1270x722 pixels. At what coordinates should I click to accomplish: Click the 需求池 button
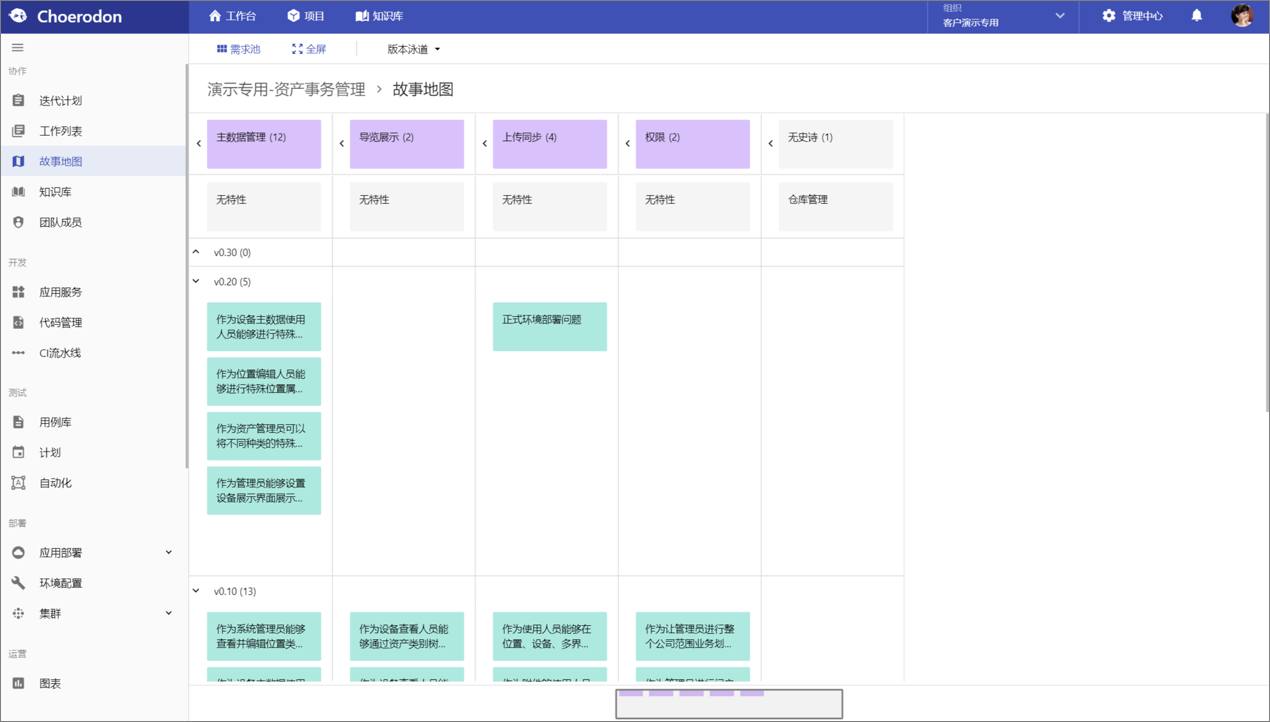click(238, 49)
